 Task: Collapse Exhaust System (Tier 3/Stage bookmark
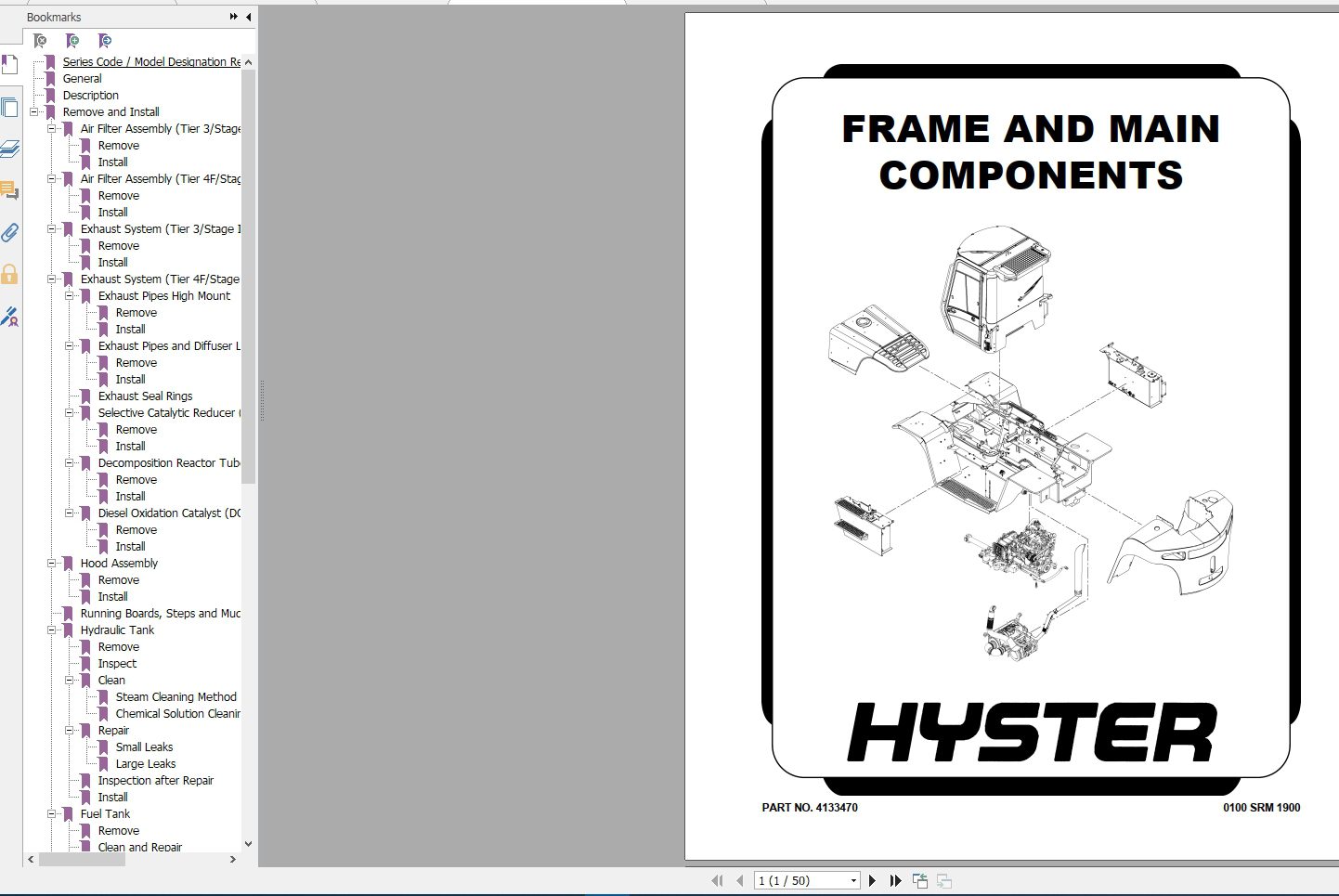point(52,229)
